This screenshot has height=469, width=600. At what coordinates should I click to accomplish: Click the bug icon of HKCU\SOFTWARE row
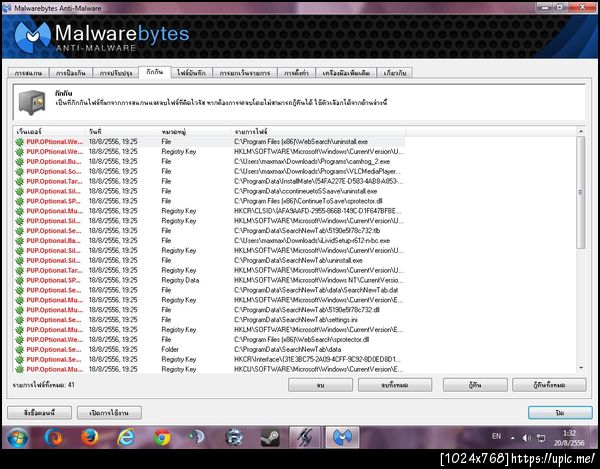coord(19,370)
